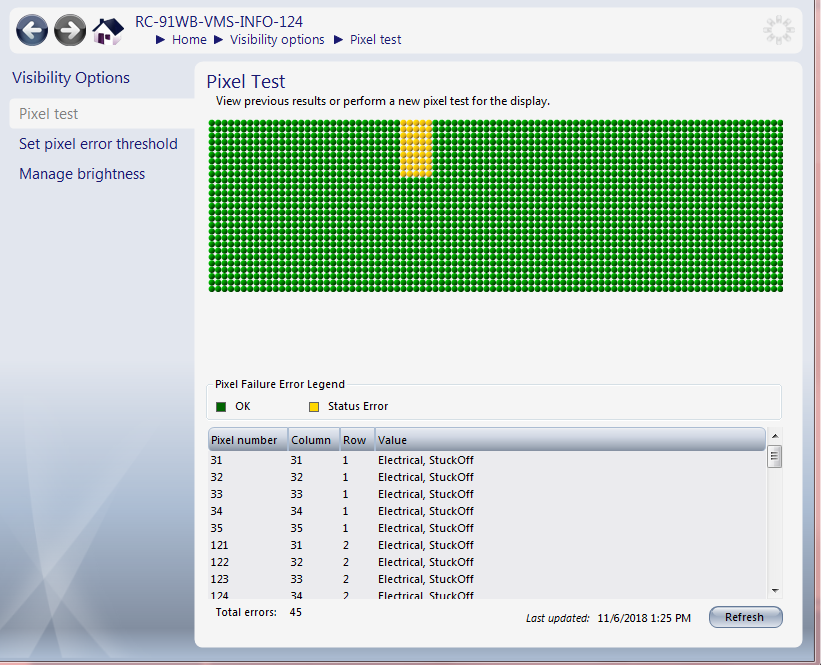Screen dimensions: 822x669
Task: Click Pixel test in the breadcrumb
Action: point(375,40)
